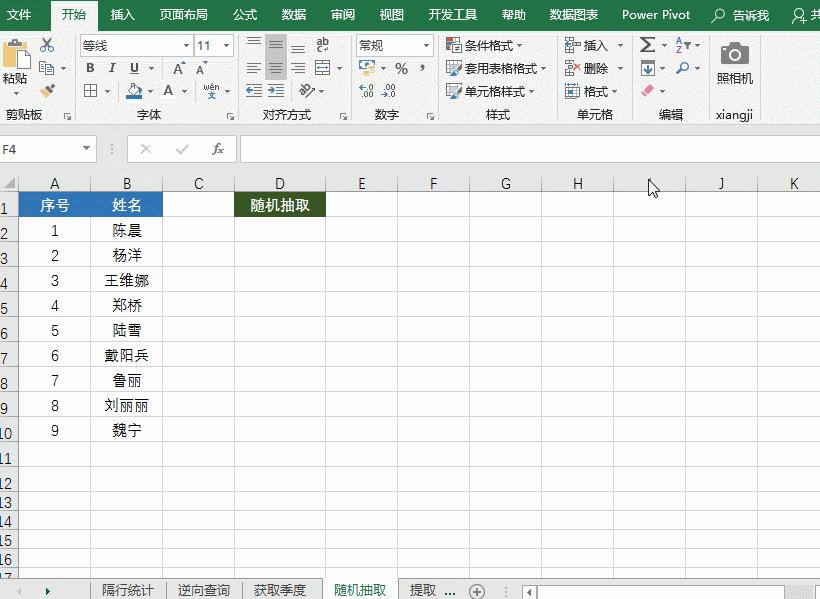Image resolution: width=820 pixels, height=599 pixels.
Task: Click the AutoSum Σ icon
Action: [x=646, y=43]
